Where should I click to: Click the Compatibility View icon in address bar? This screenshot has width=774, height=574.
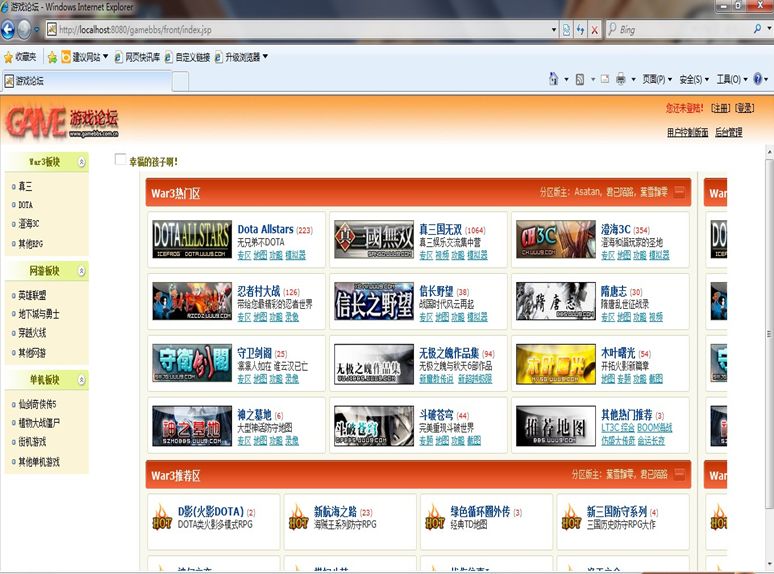click(566, 30)
